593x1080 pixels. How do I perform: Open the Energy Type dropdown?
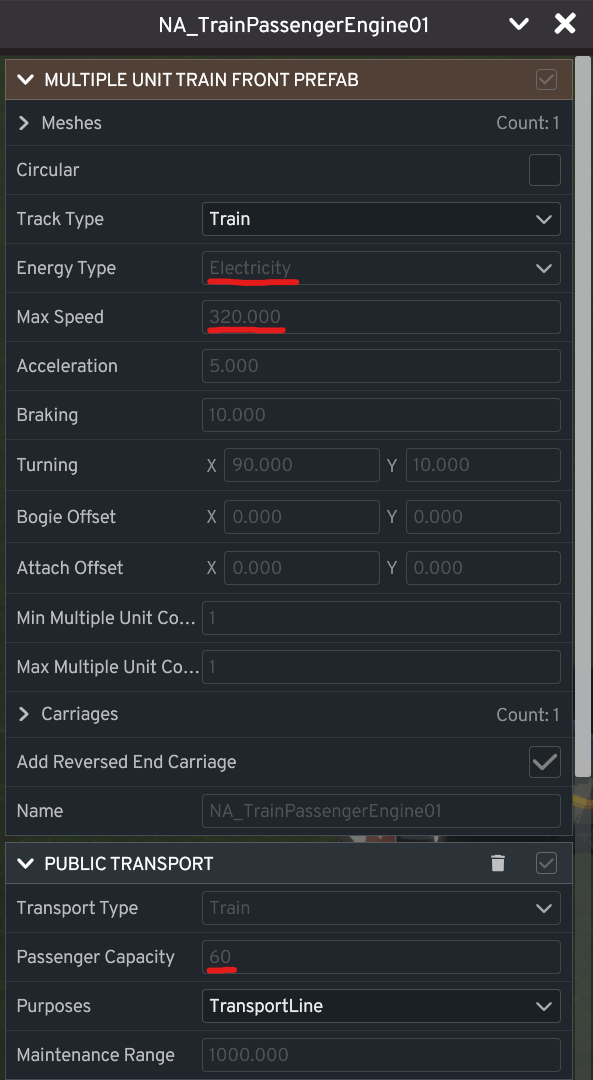[x=381, y=268]
